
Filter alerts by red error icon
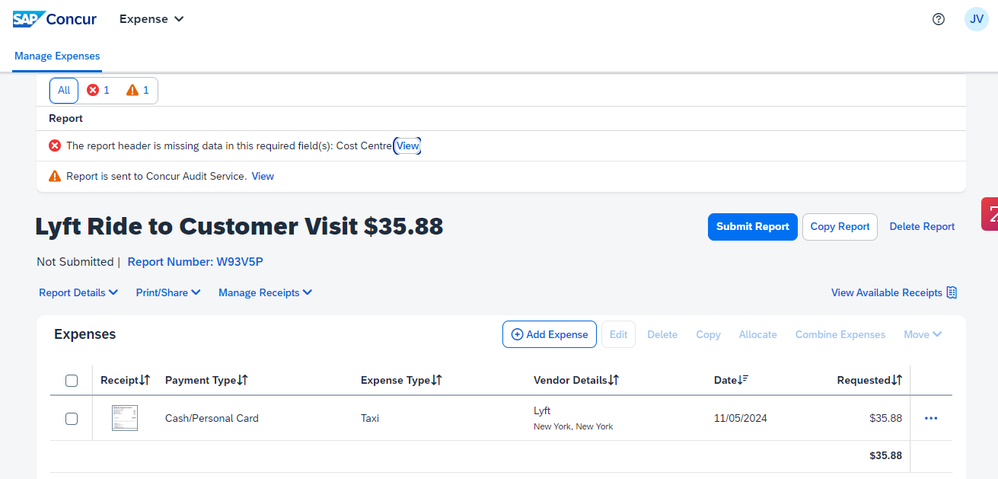pos(98,90)
